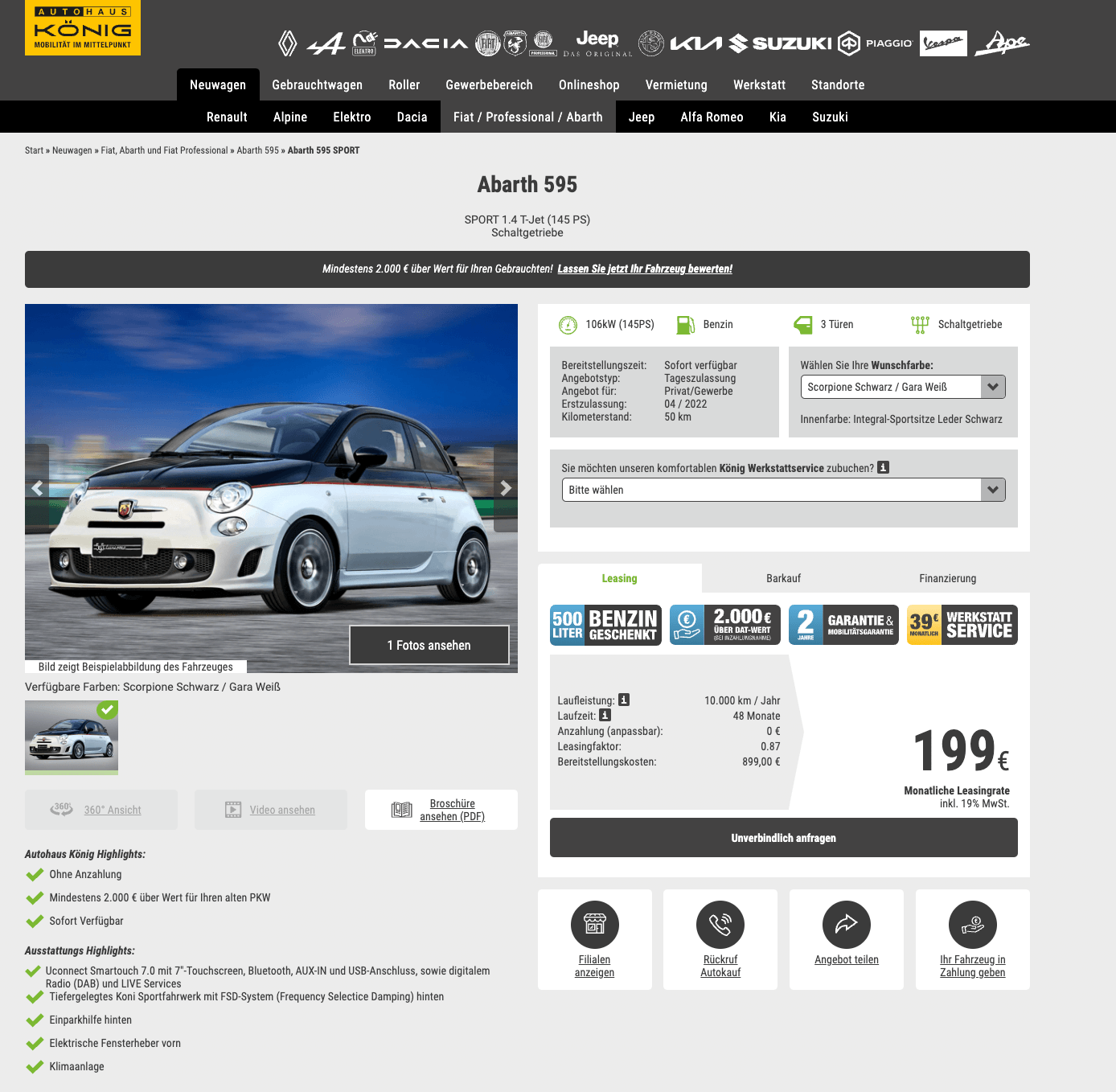Select the Elektro submenu item

[352, 117]
